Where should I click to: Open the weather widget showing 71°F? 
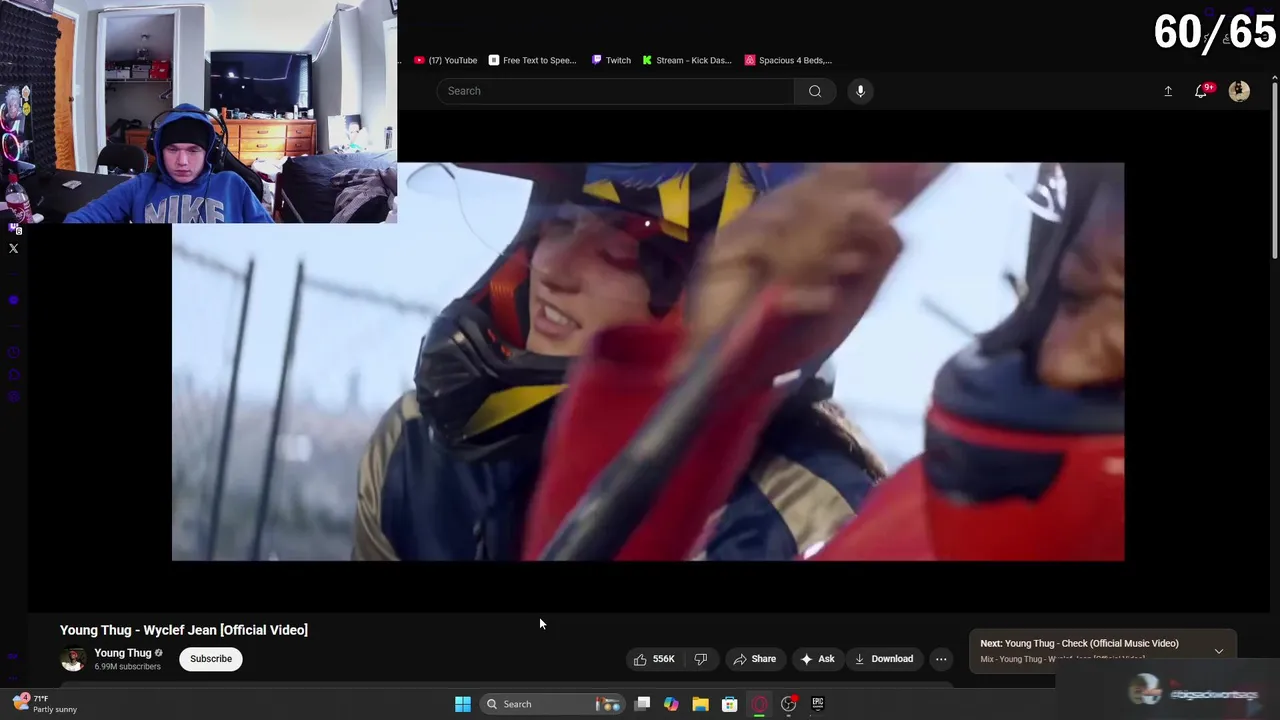pyautogui.click(x=45, y=704)
